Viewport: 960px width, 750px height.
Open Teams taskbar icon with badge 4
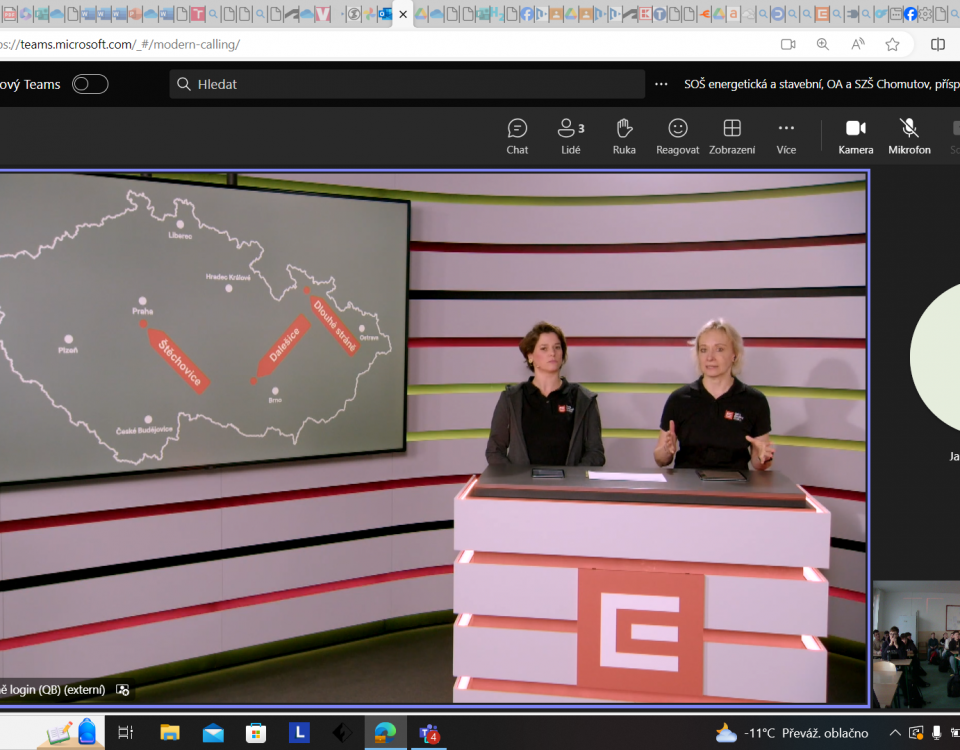pyautogui.click(x=429, y=733)
